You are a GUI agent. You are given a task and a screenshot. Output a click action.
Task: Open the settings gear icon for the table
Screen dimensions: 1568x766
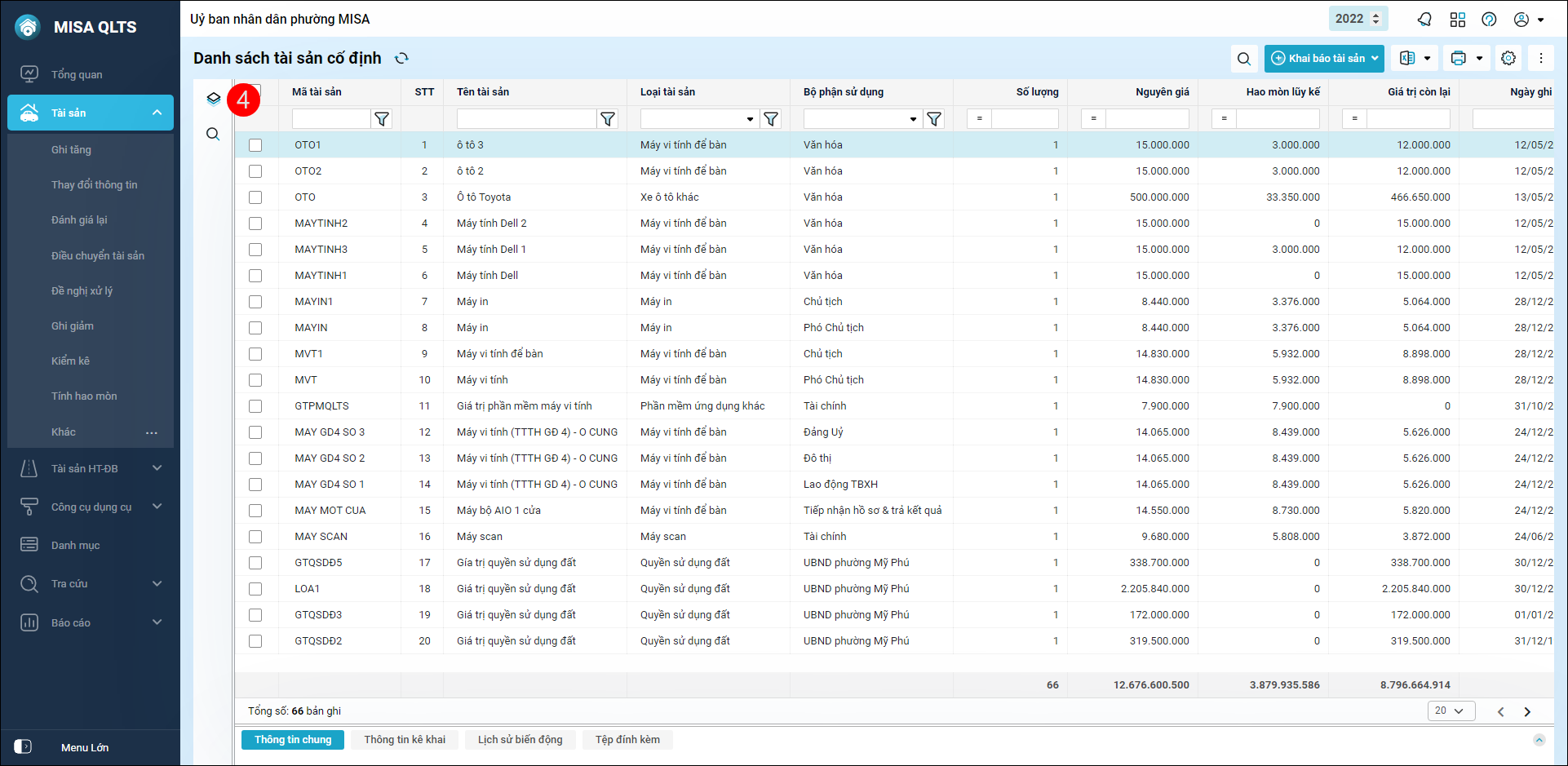click(1508, 59)
